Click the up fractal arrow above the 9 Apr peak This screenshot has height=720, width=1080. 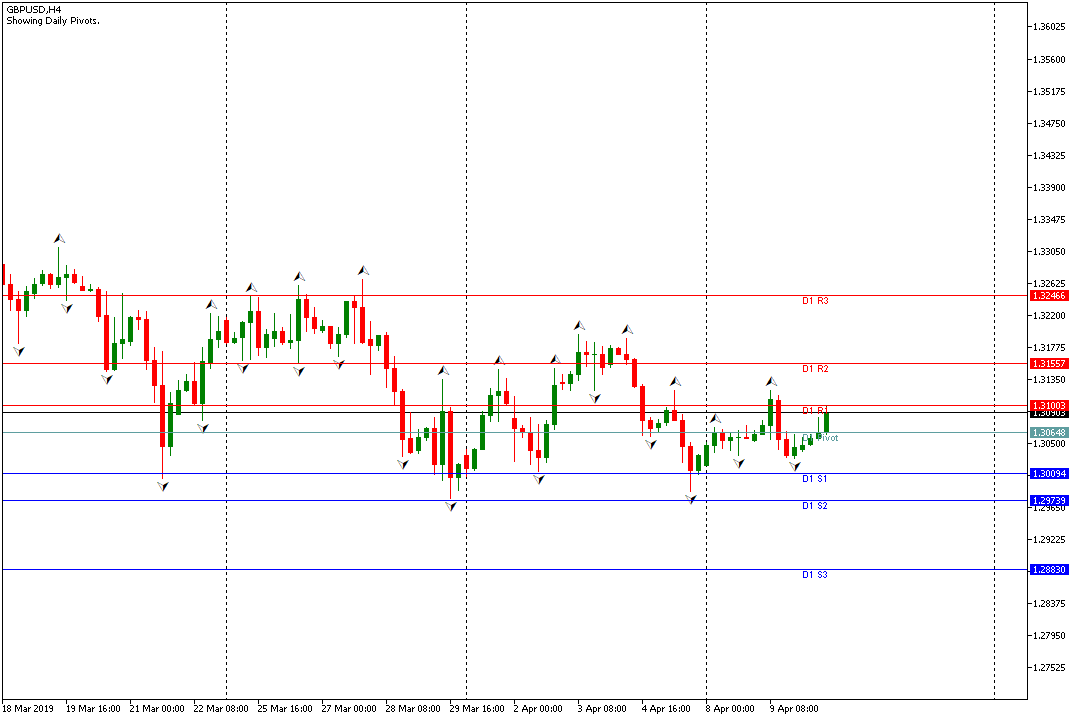tap(771, 381)
